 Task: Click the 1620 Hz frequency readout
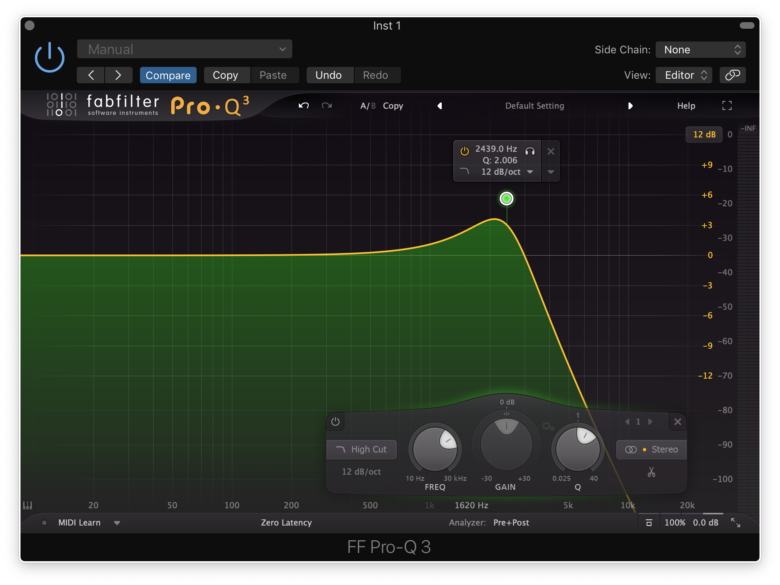click(471, 505)
